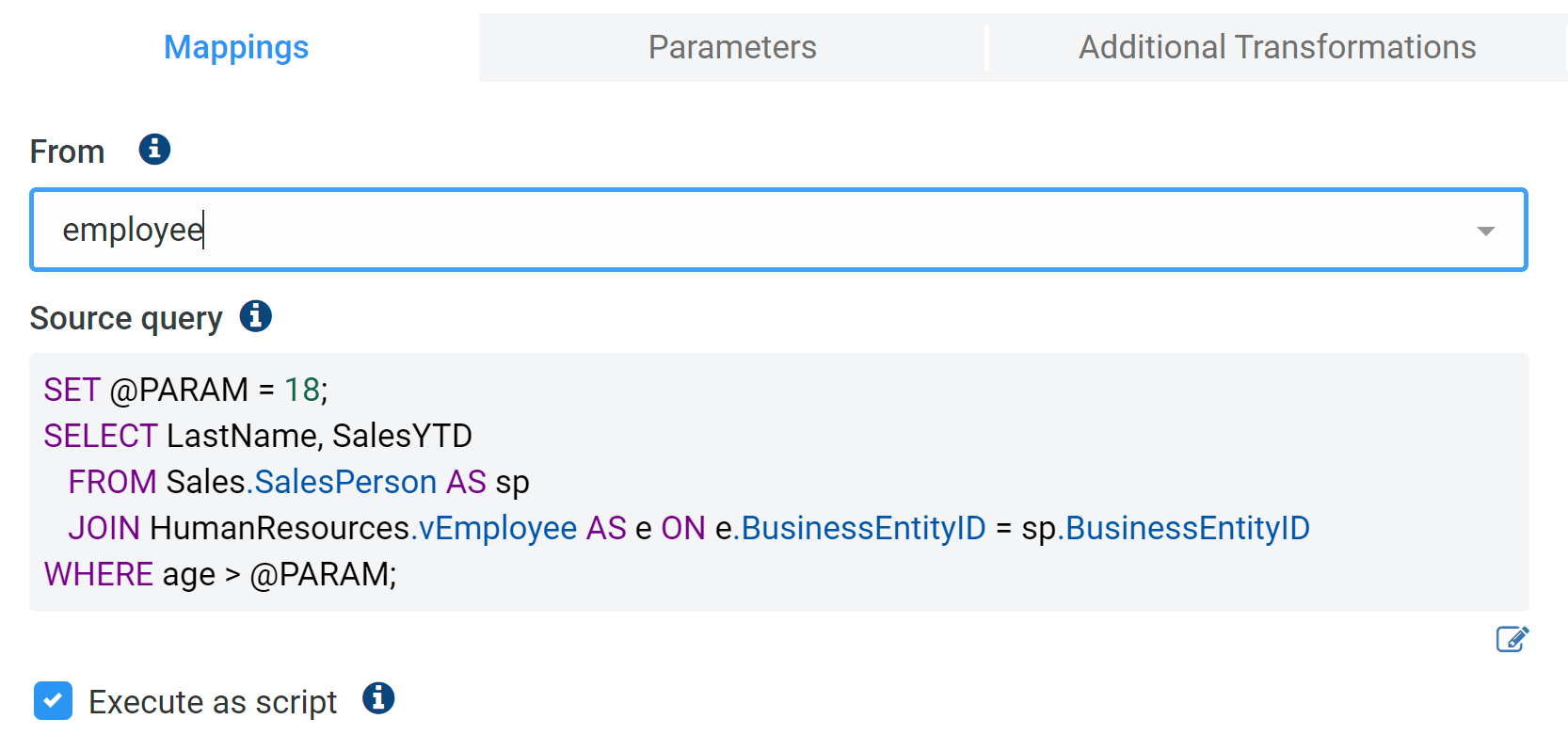Place cursor on the SET @PARAM line
This screenshot has width=1568, height=751.
185,390
